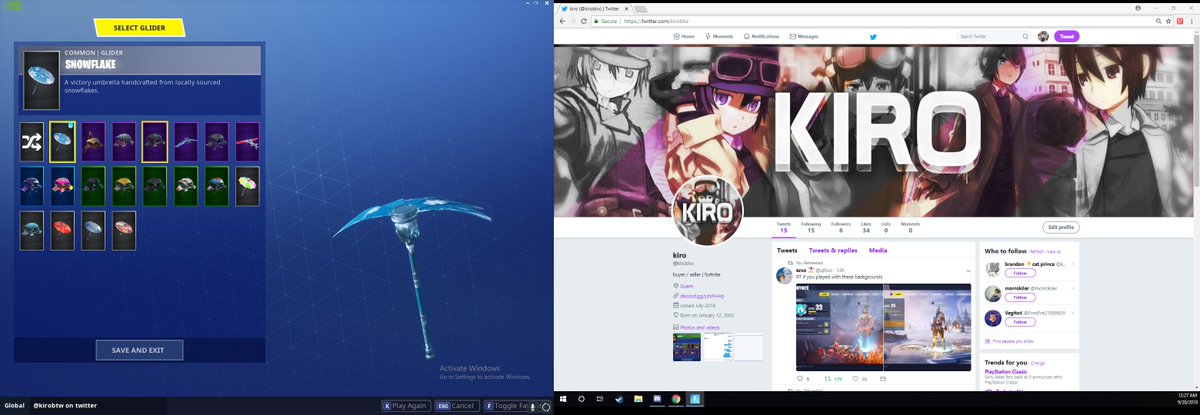Select the yellow uncommon glider in green row

[125, 185]
